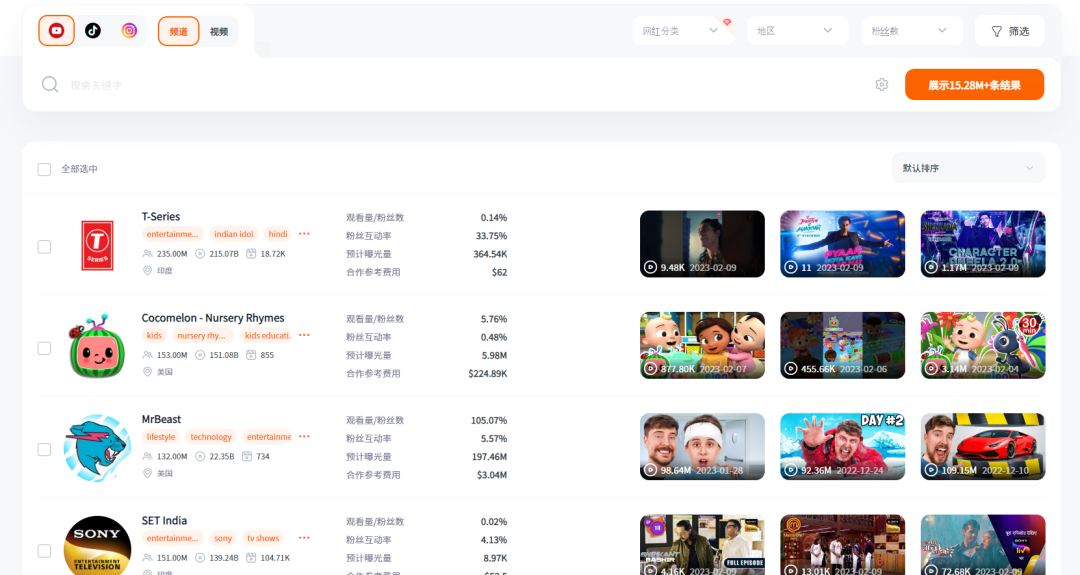Open T-Series channel logo
1080x575 pixels.
(x=97, y=246)
